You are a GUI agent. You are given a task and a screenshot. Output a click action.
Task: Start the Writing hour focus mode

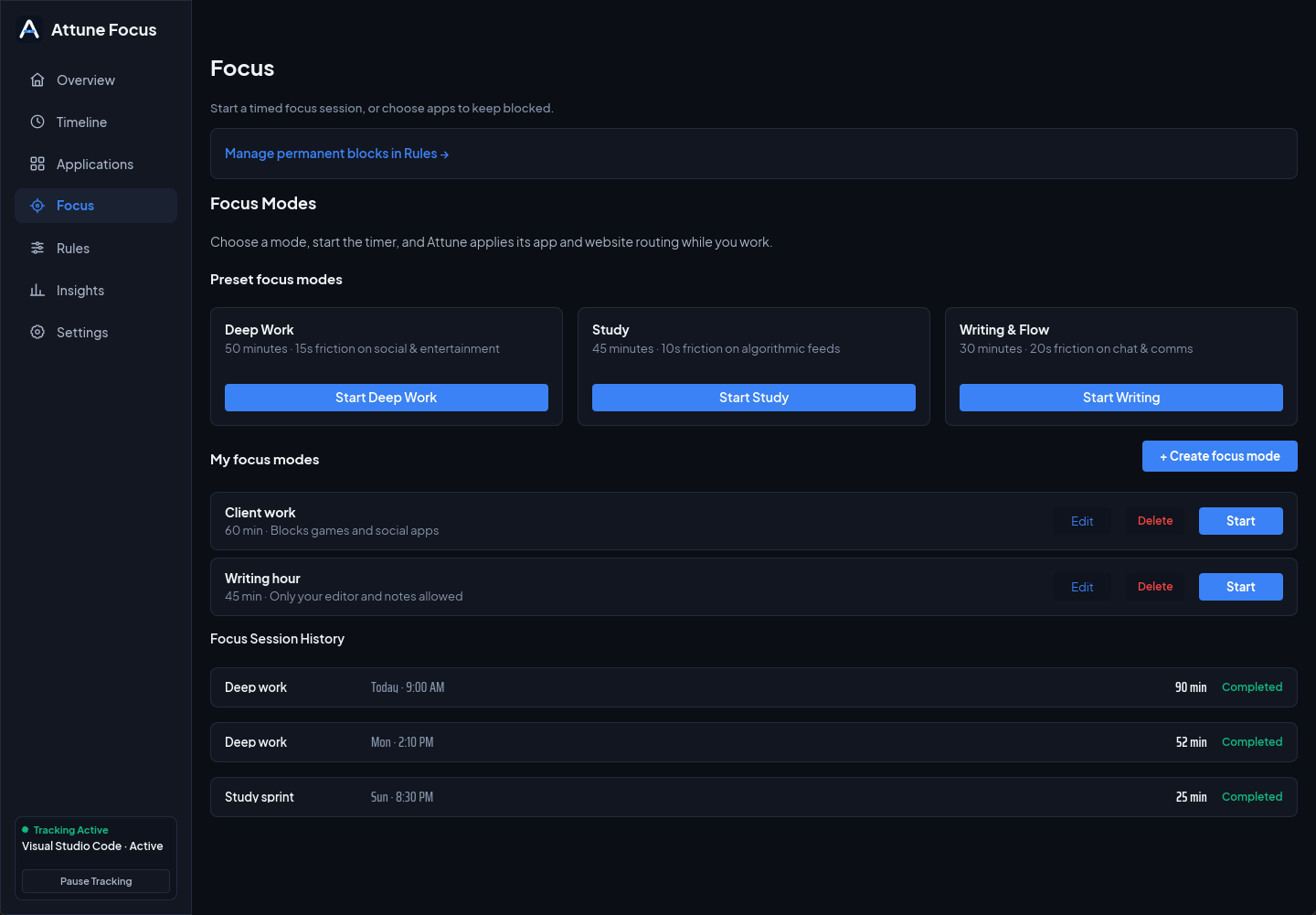tap(1241, 587)
